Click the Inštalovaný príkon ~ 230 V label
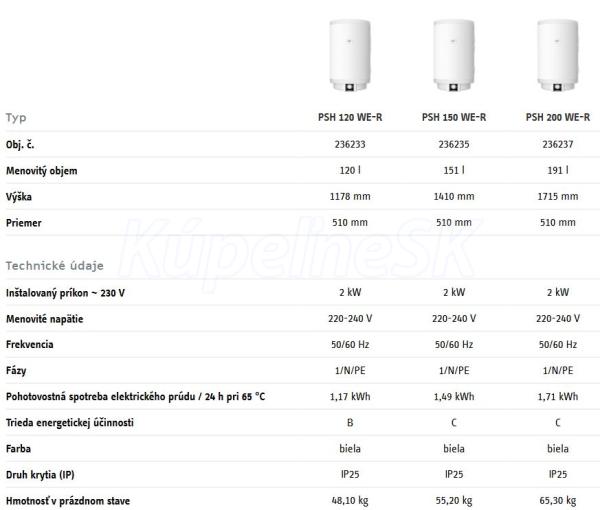 click(65, 293)
